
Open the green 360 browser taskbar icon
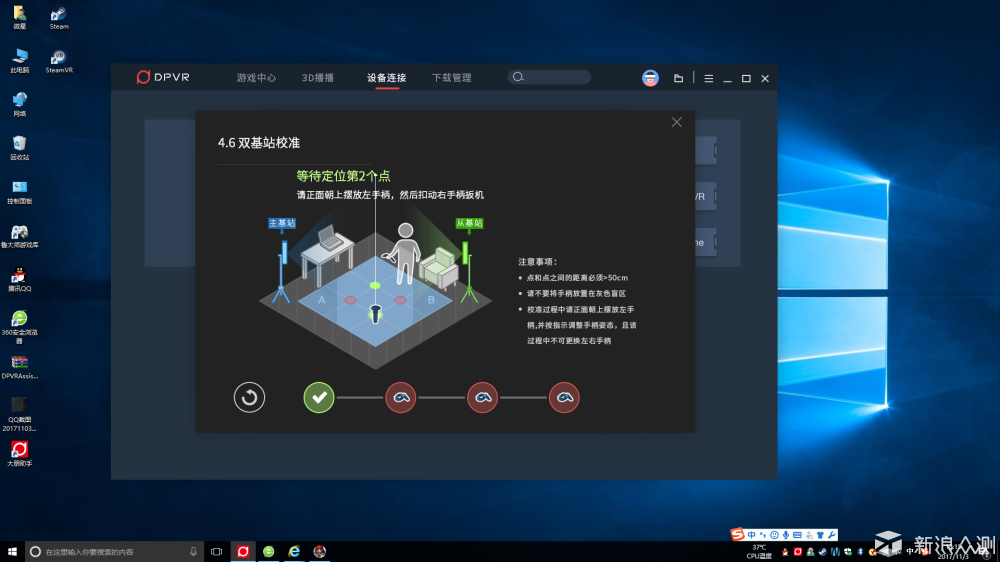pyautogui.click(x=268, y=551)
